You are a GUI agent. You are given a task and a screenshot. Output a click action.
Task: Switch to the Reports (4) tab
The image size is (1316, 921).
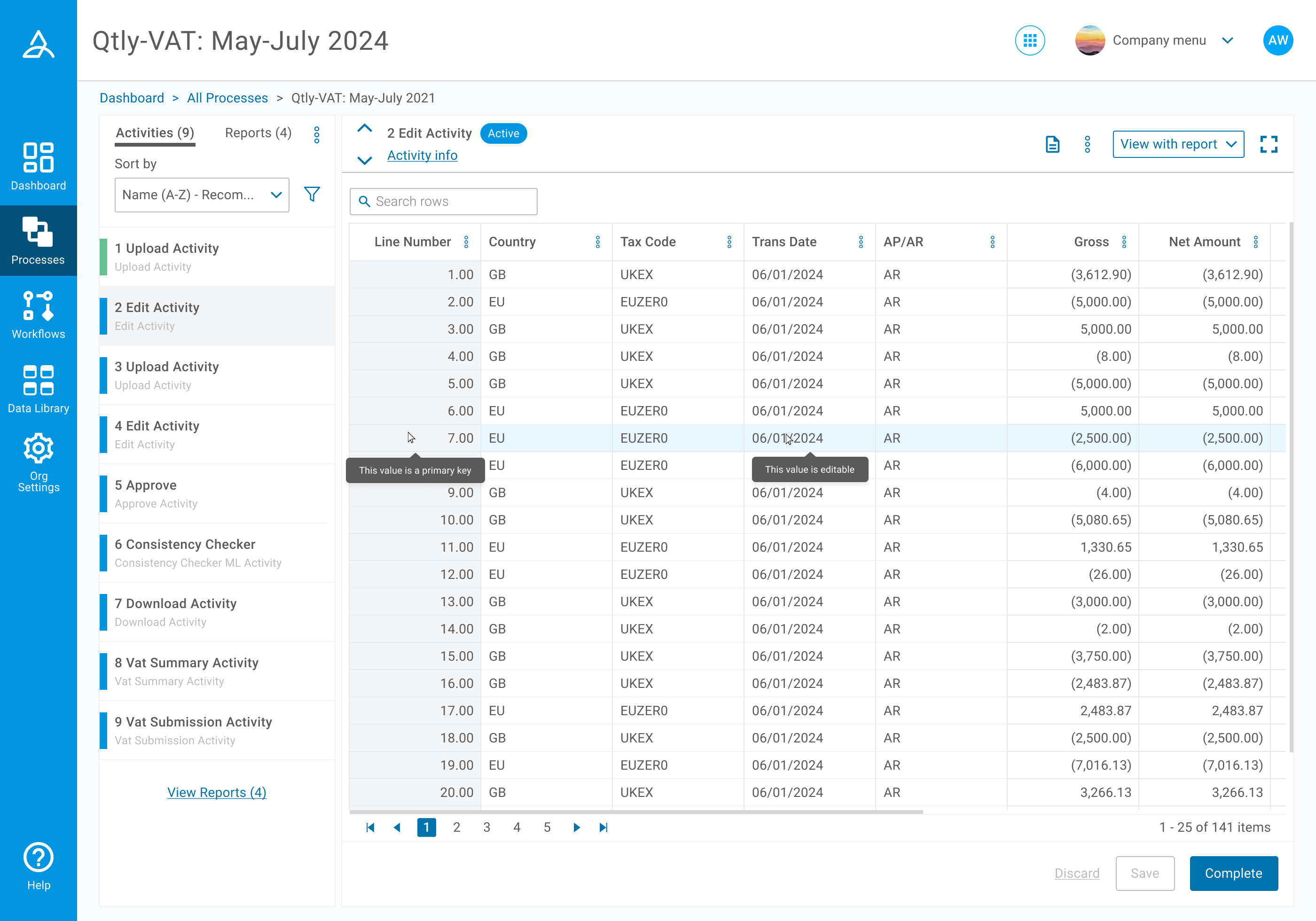click(x=258, y=133)
